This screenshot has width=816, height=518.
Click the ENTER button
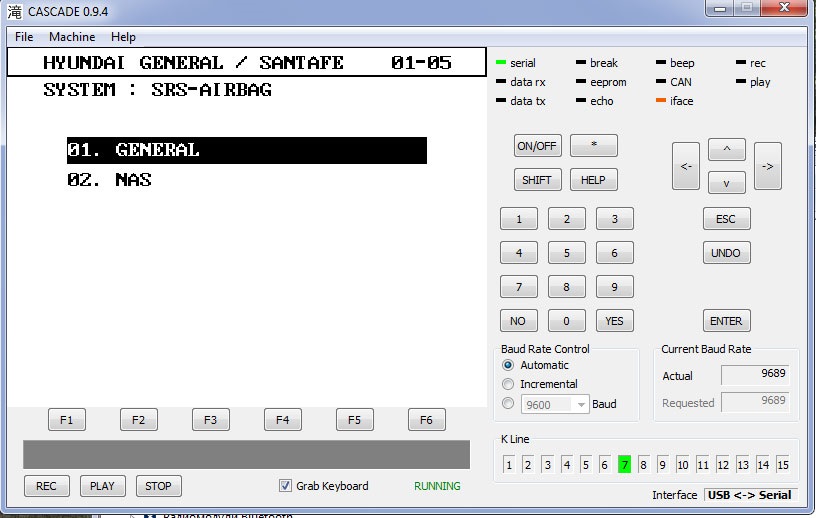[x=726, y=321]
